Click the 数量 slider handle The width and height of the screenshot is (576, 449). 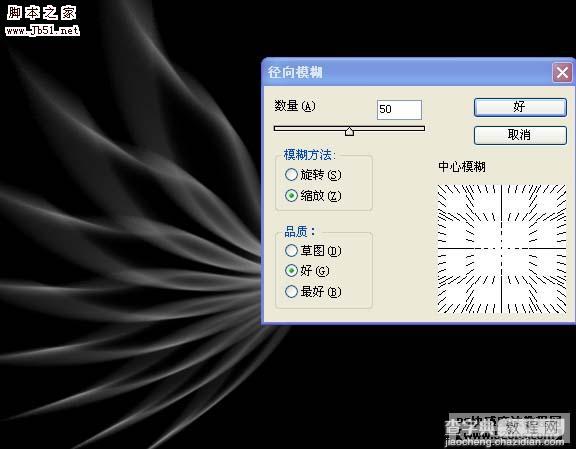tap(349, 131)
